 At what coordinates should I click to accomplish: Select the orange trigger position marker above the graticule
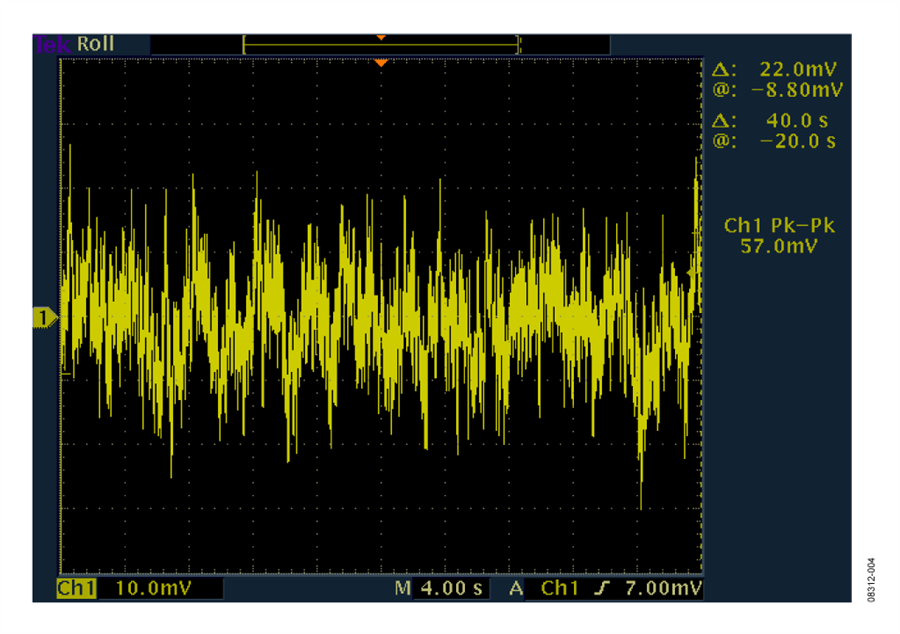(381, 63)
